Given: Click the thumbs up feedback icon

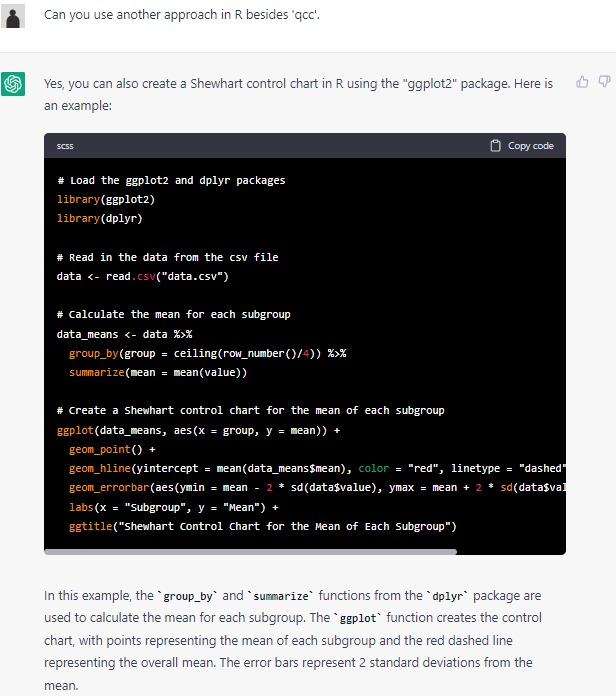Looking at the screenshot, I should coord(583,83).
